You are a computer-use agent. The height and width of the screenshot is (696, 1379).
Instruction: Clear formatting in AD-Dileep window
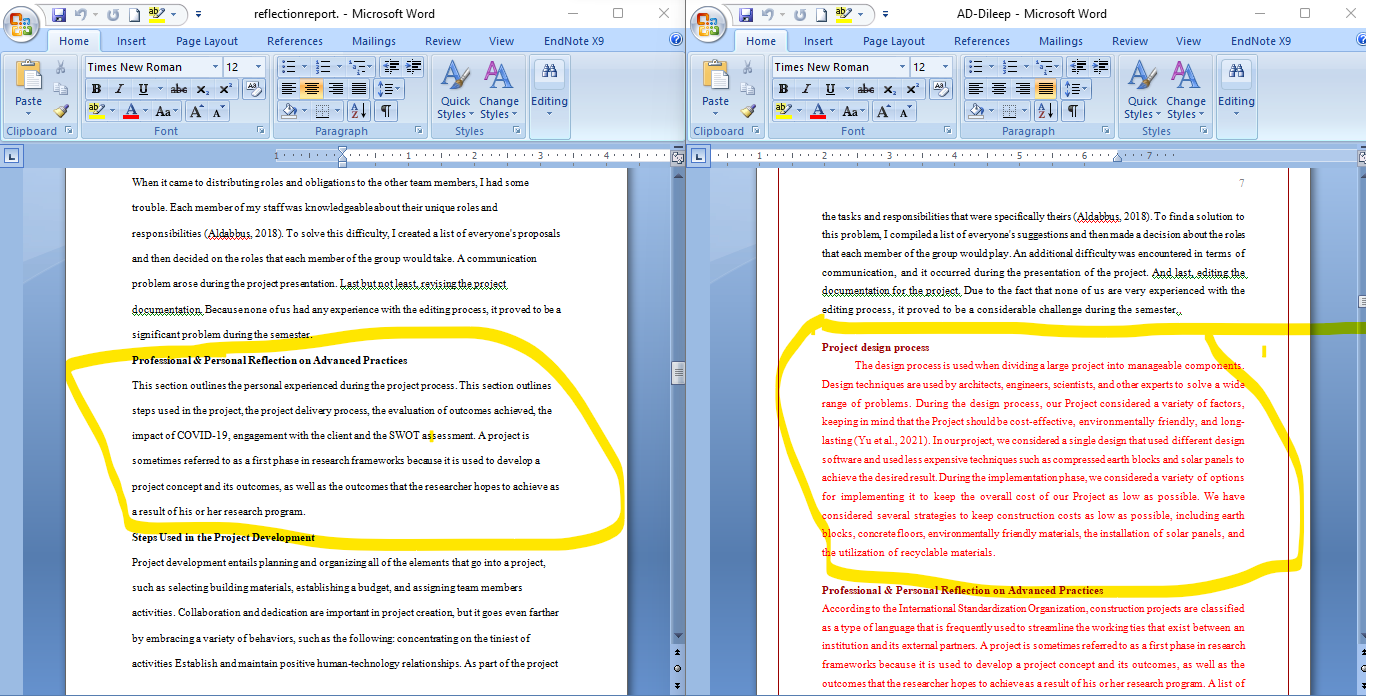pos(941,89)
